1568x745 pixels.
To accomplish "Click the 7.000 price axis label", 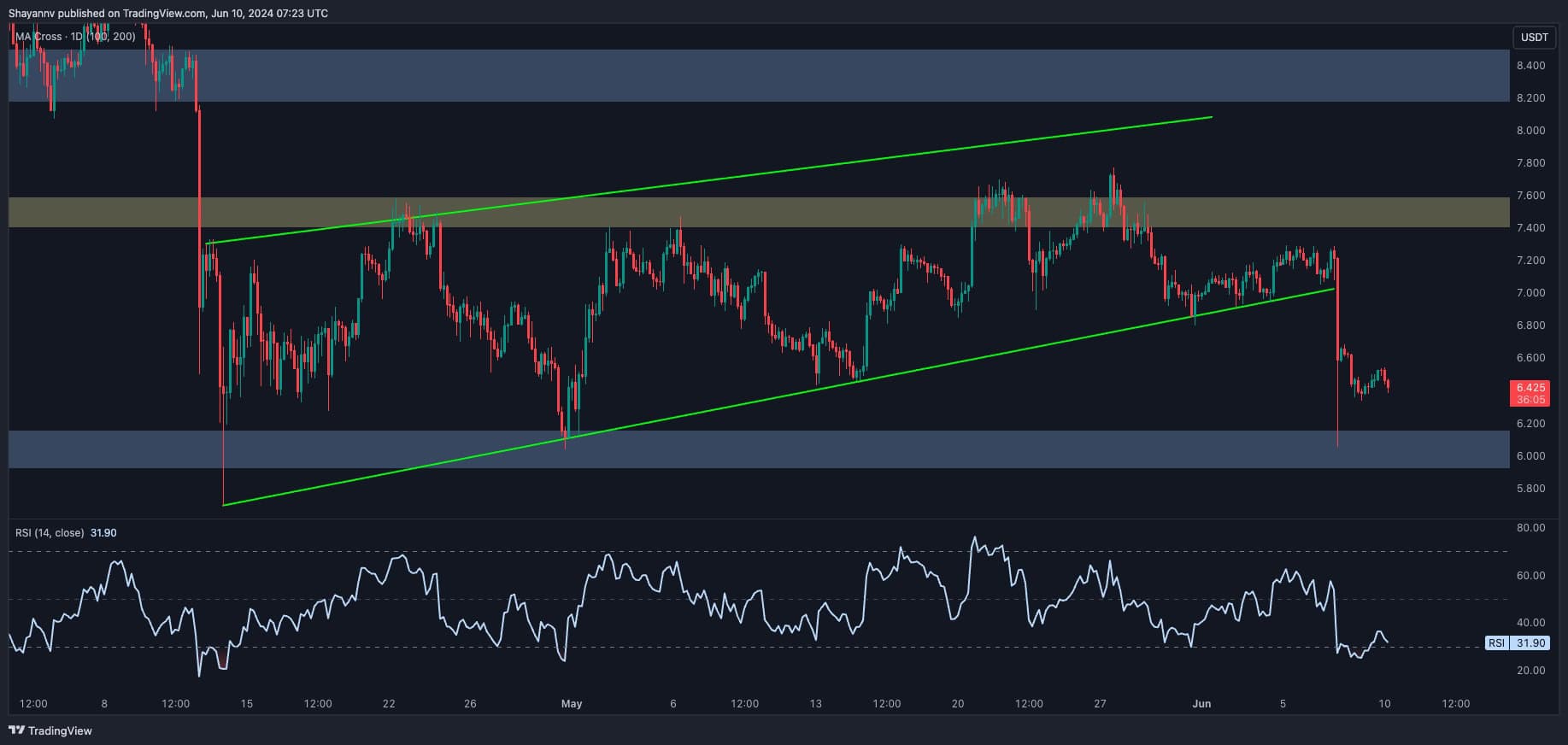I will [1530, 293].
